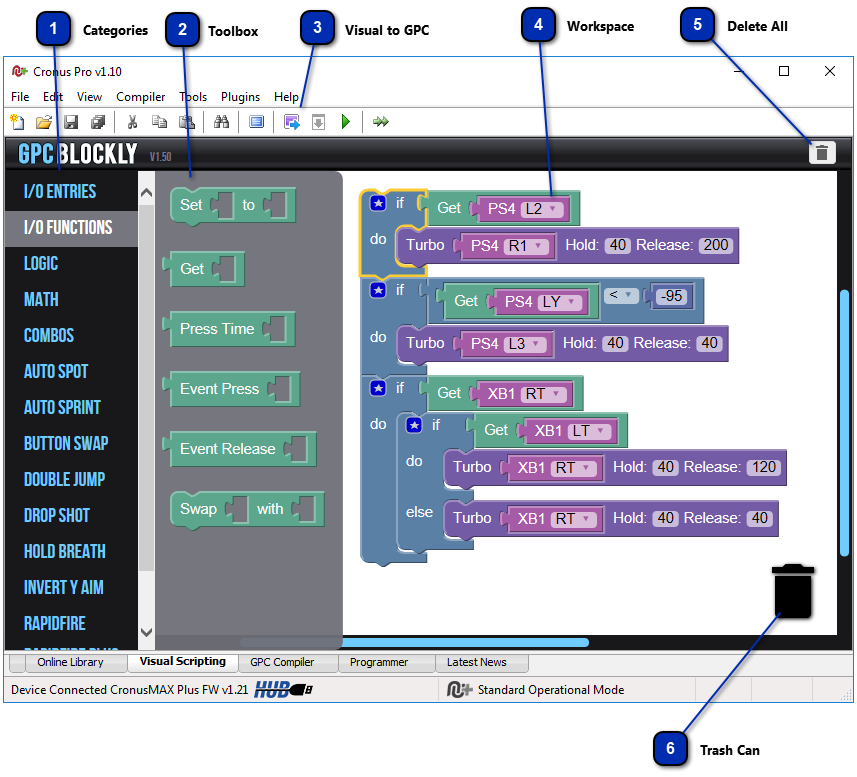Click the Save toolbar icon

[x=71, y=122]
